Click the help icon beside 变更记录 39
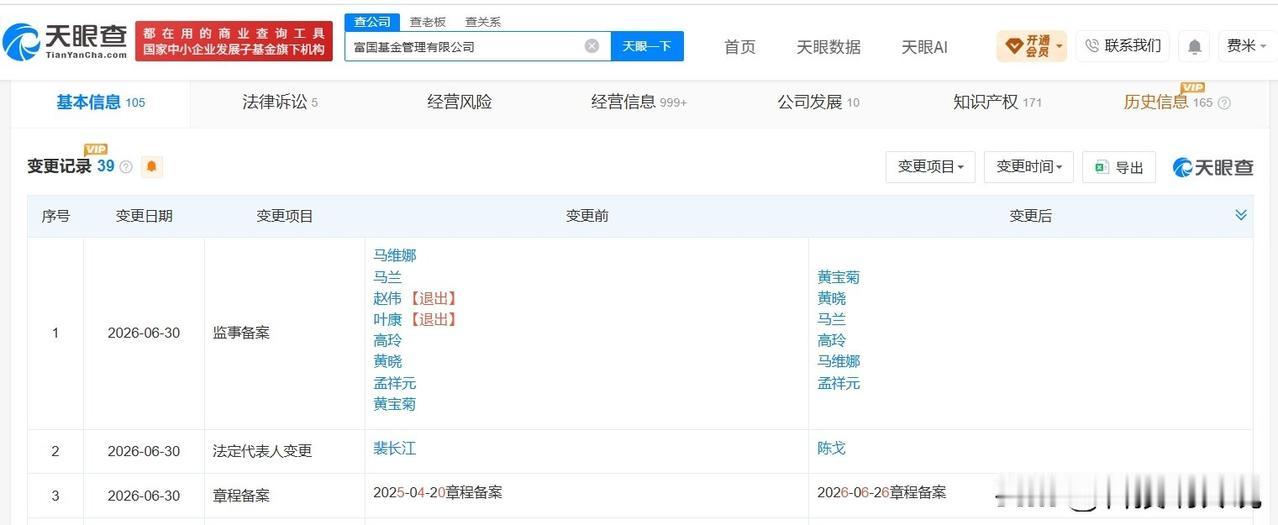1278x525 pixels. coord(126,167)
